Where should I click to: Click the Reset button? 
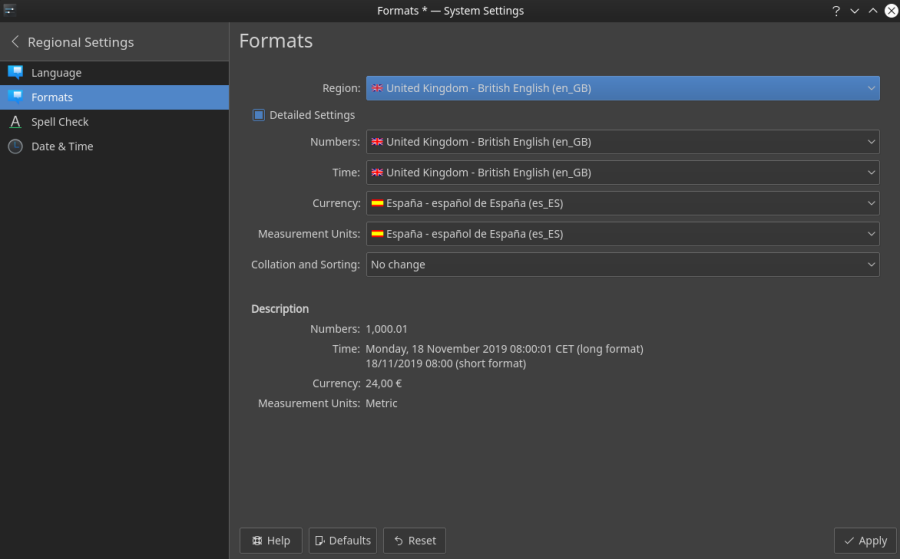[414, 541]
